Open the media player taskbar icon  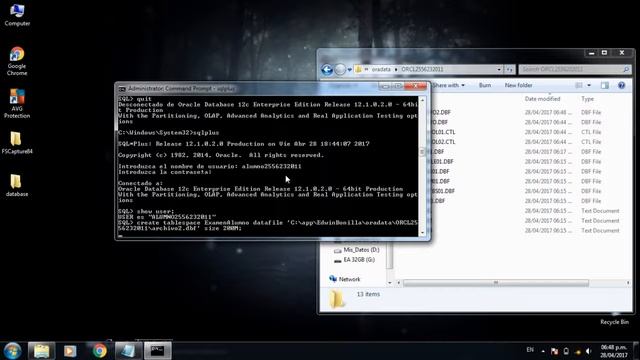(70, 351)
